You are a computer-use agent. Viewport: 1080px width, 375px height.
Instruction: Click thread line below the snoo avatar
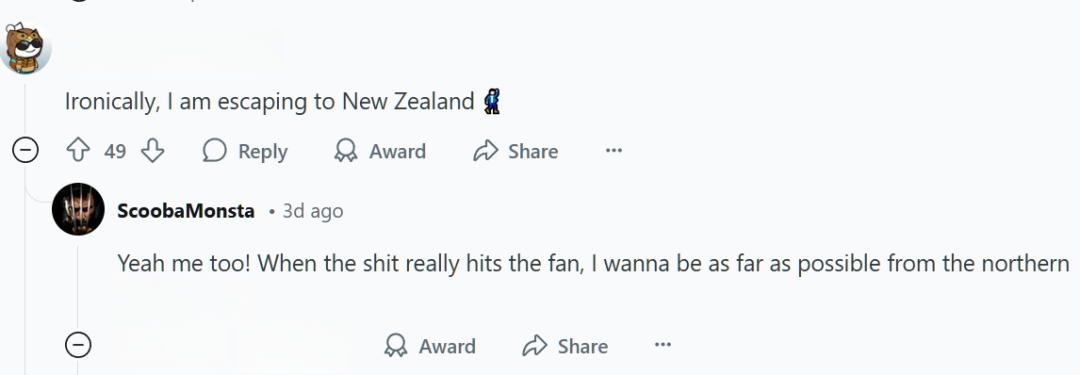(x=25, y=107)
